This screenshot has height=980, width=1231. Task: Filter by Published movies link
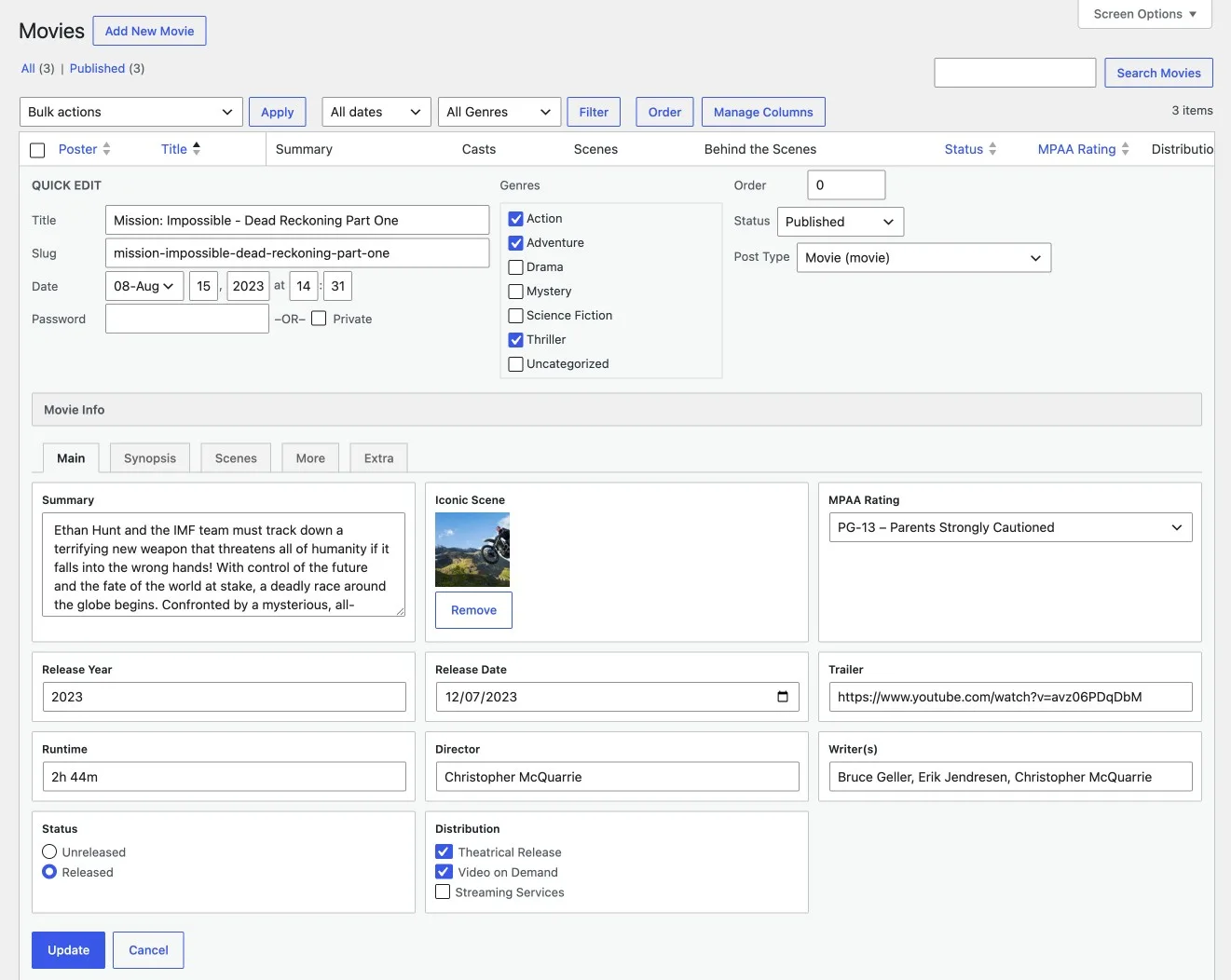[x=97, y=68]
